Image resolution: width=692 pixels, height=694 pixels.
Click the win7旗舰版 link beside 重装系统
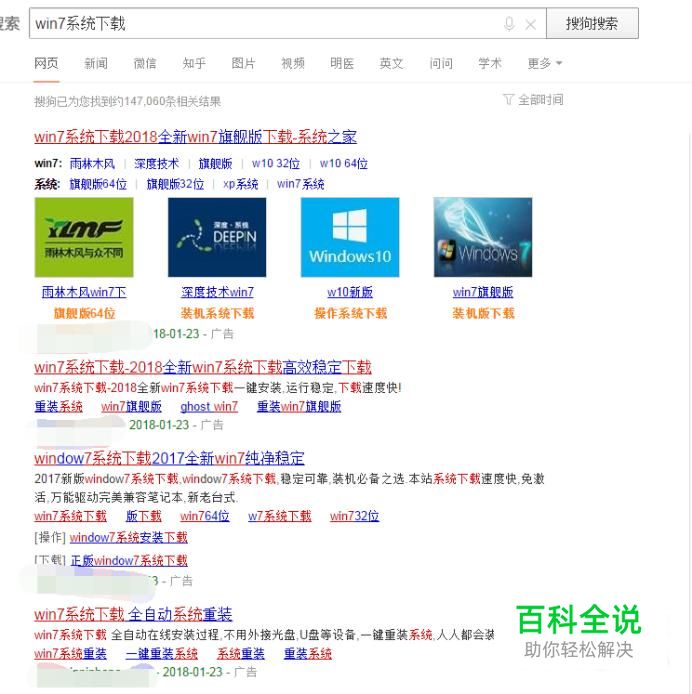tap(131, 406)
